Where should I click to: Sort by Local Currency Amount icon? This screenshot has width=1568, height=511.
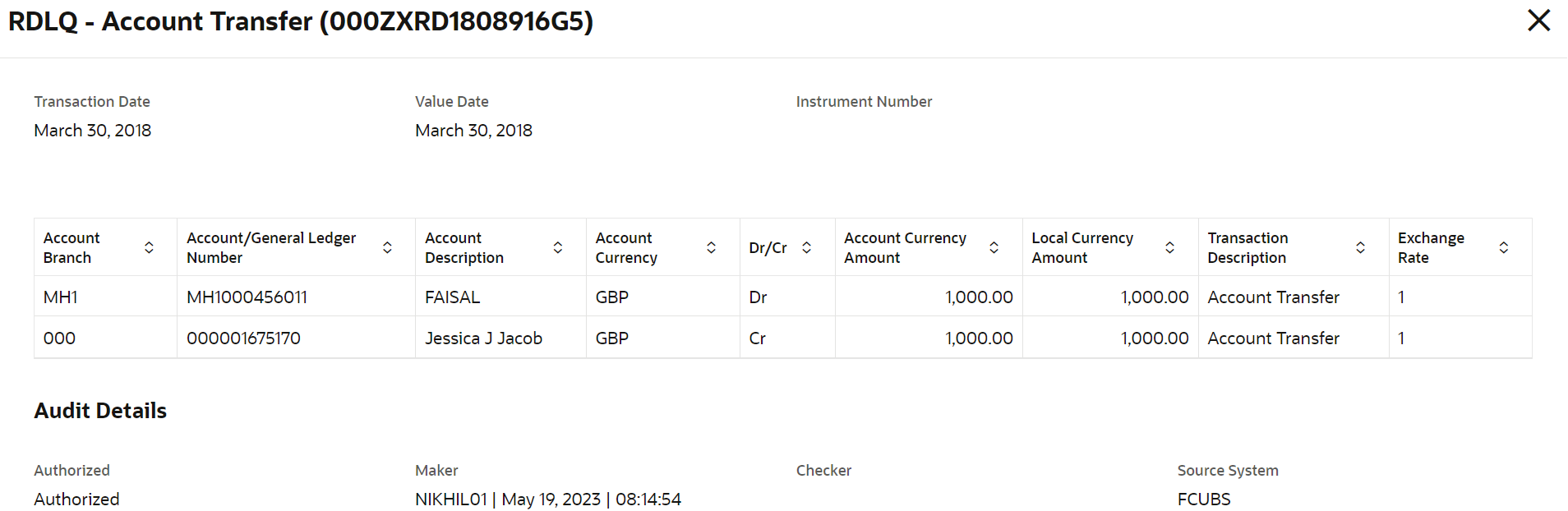[x=1169, y=247]
